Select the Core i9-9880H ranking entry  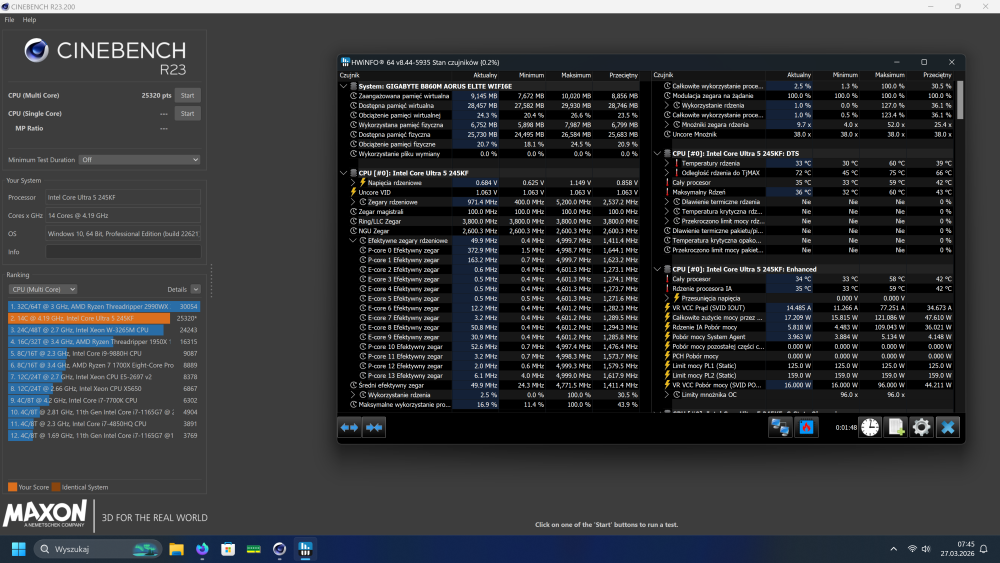point(104,353)
